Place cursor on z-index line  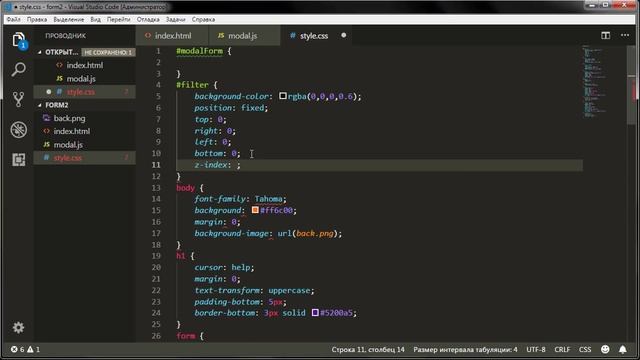point(380,165)
